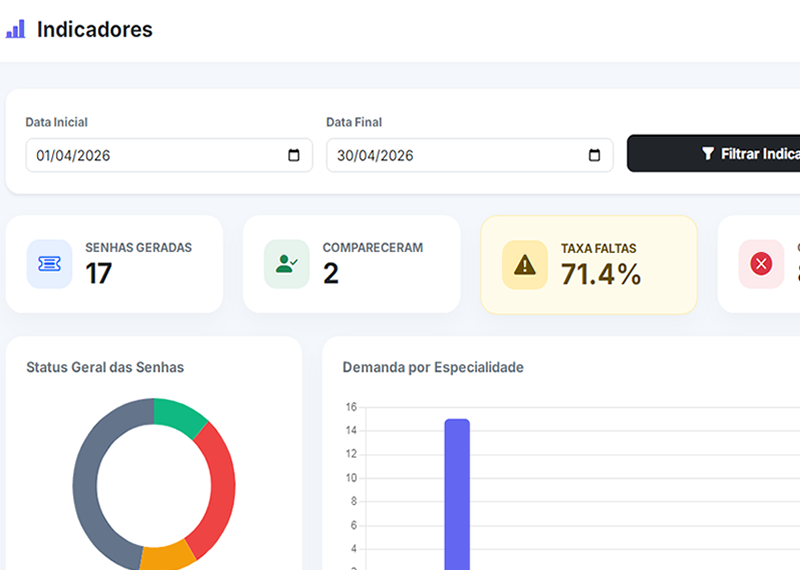This screenshot has height=570, width=800.
Task: Click the orange segment of donut chart
Action: pos(167,557)
